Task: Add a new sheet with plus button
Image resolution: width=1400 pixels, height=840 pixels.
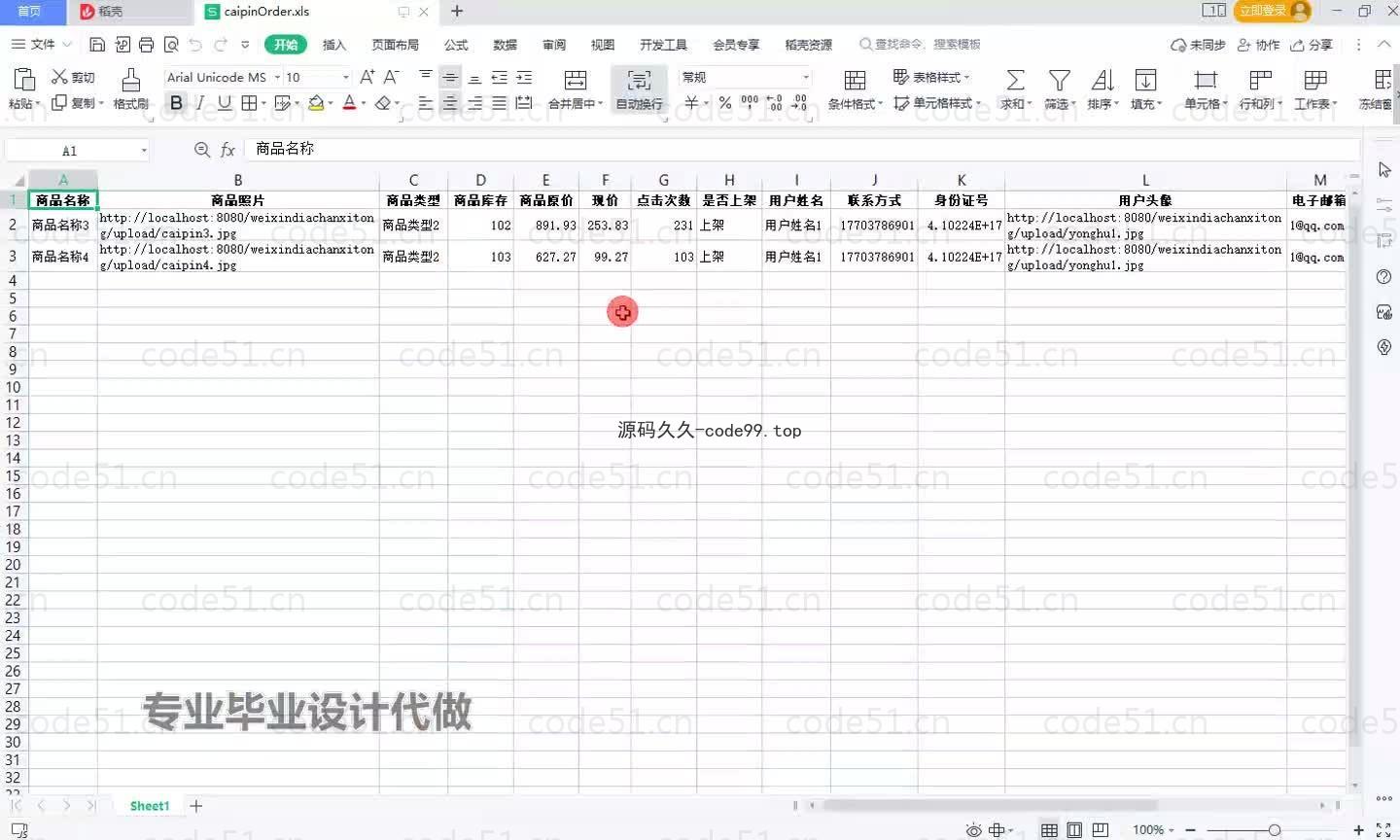Action: pyautogui.click(x=195, y=806)
